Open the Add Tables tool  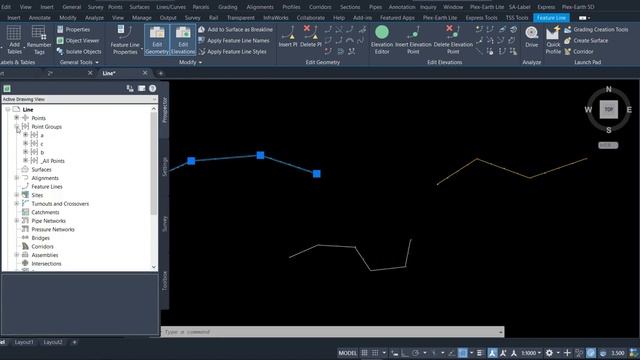(x=14, y=39)
